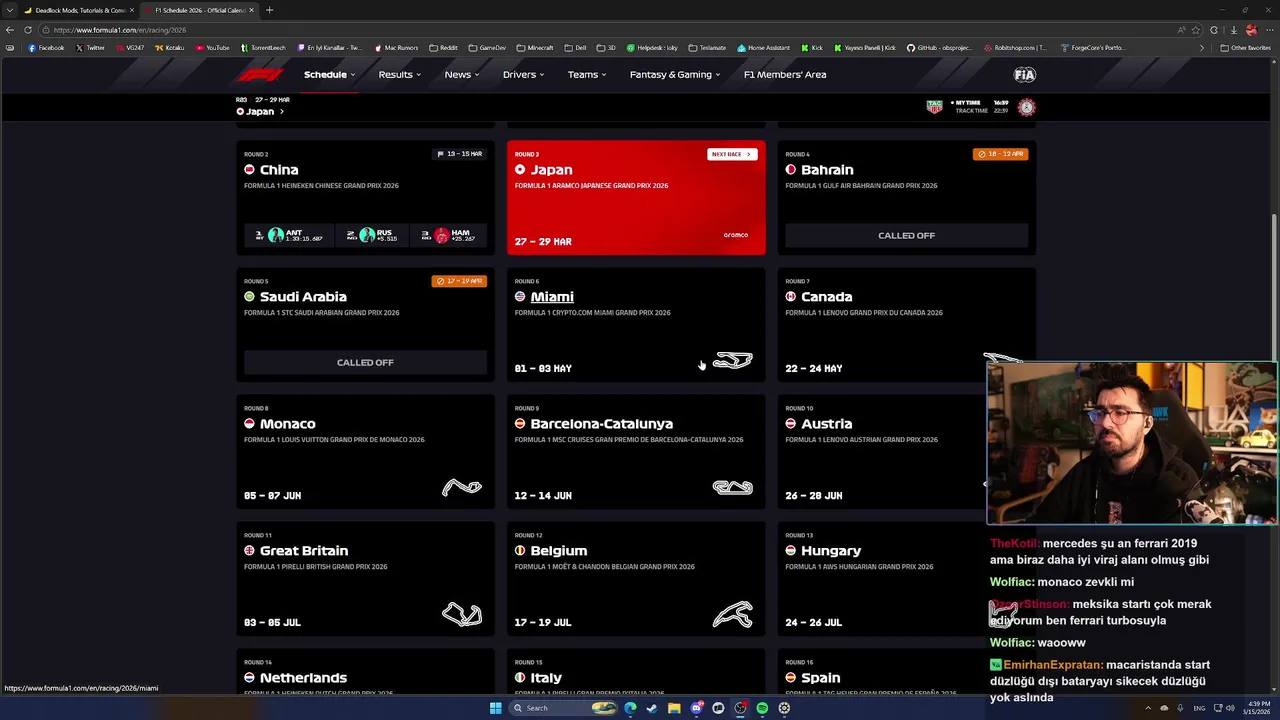1280x720 pixels.
Task: Open File Explorer from the taskbar
Action: click(674, 708)
